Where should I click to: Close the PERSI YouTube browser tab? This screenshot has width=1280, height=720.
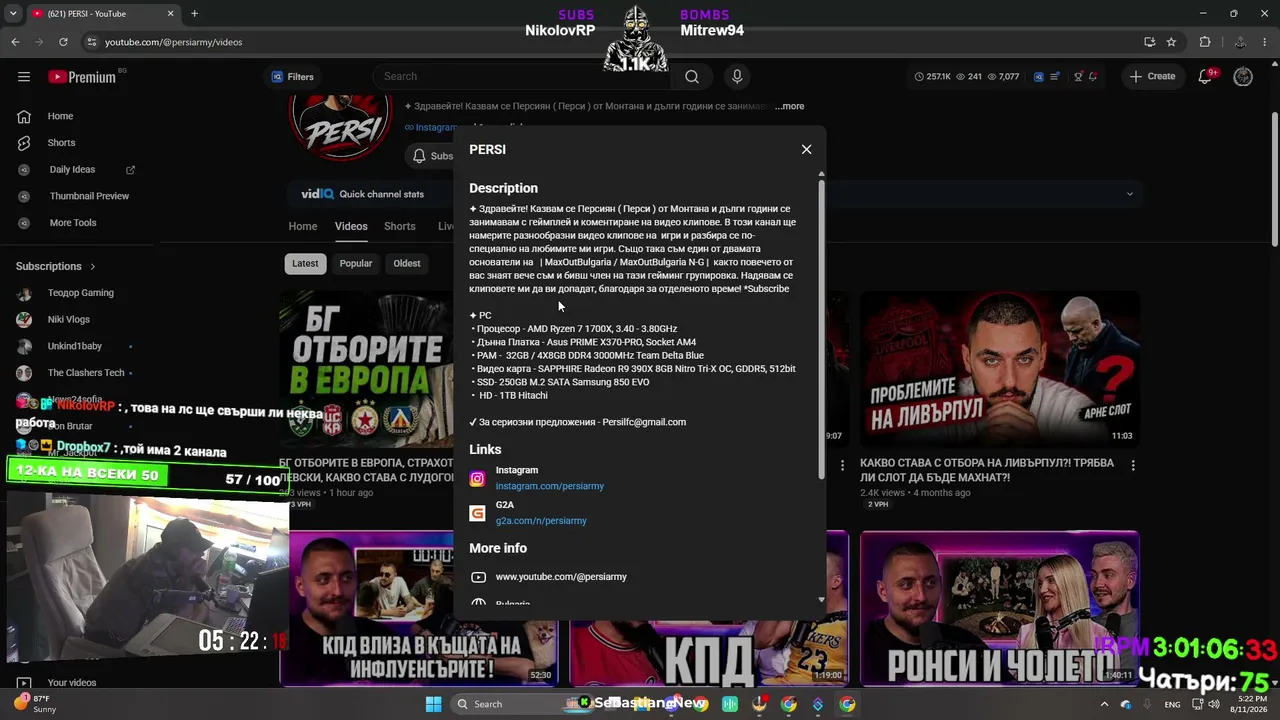(x=170, y=14)
